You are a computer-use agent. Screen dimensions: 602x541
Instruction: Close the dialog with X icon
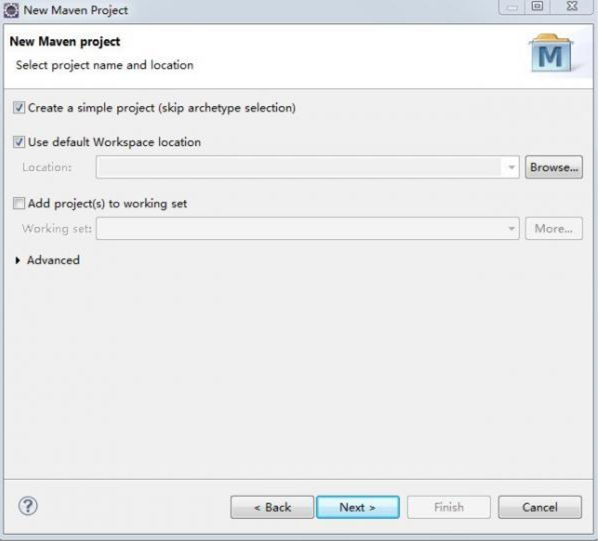pos(572,7)
